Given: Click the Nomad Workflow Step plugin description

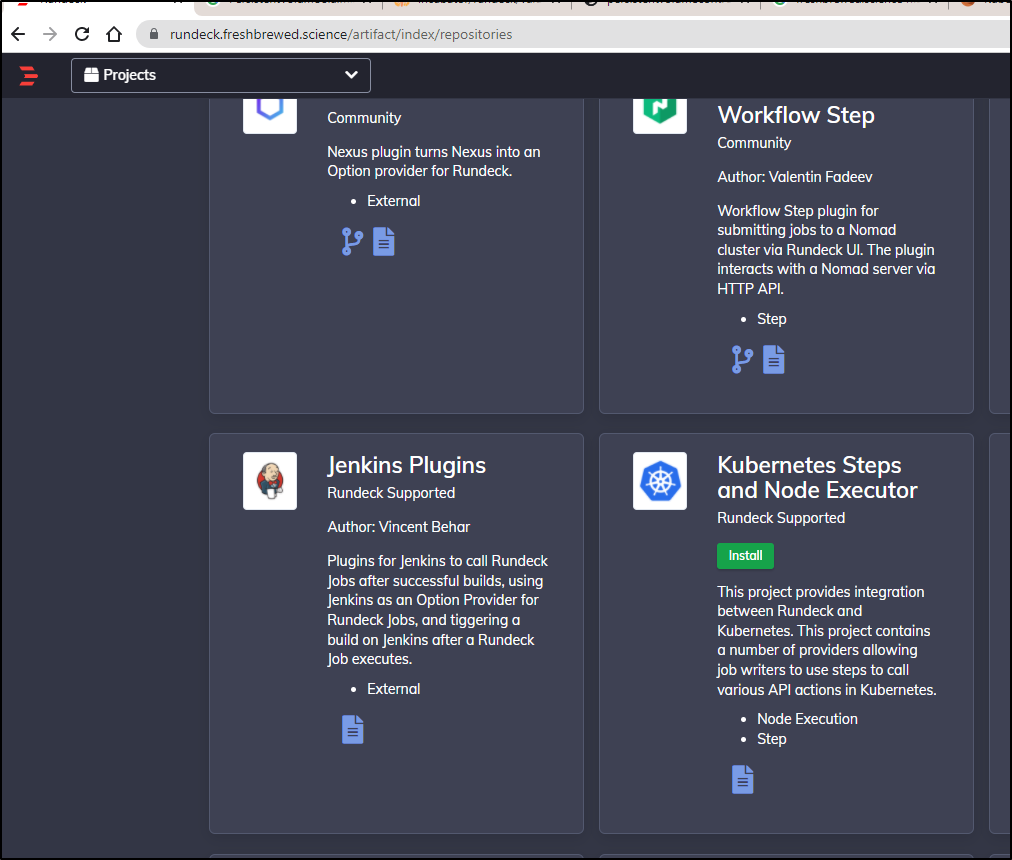Looking at the screenshot, I should coord(826,250).
